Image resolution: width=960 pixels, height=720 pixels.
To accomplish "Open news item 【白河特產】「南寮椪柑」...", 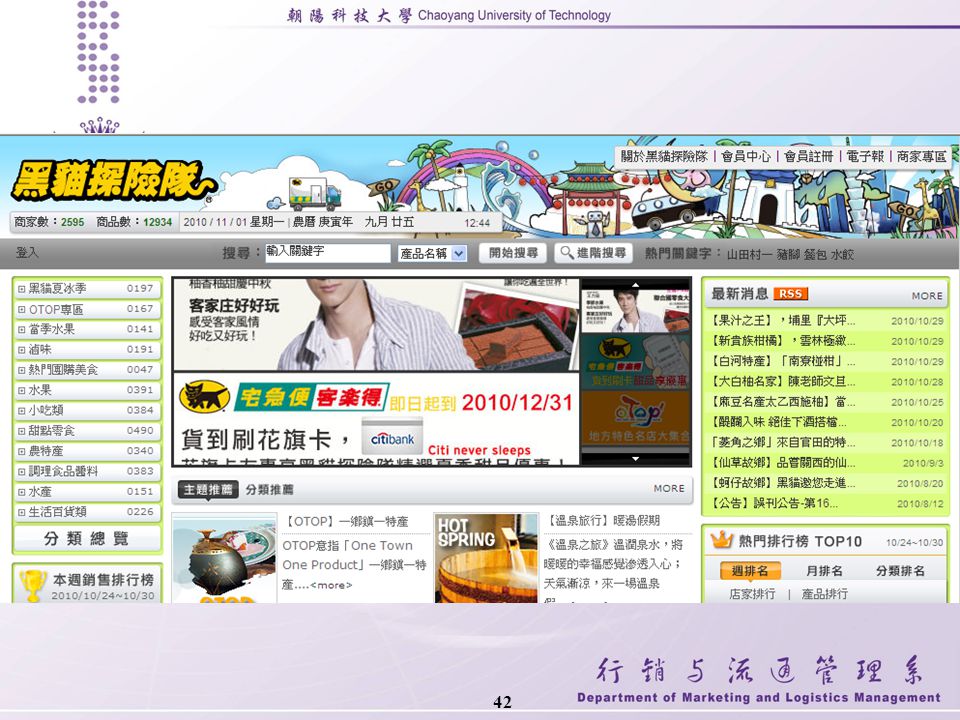I will tap(782, 361).
